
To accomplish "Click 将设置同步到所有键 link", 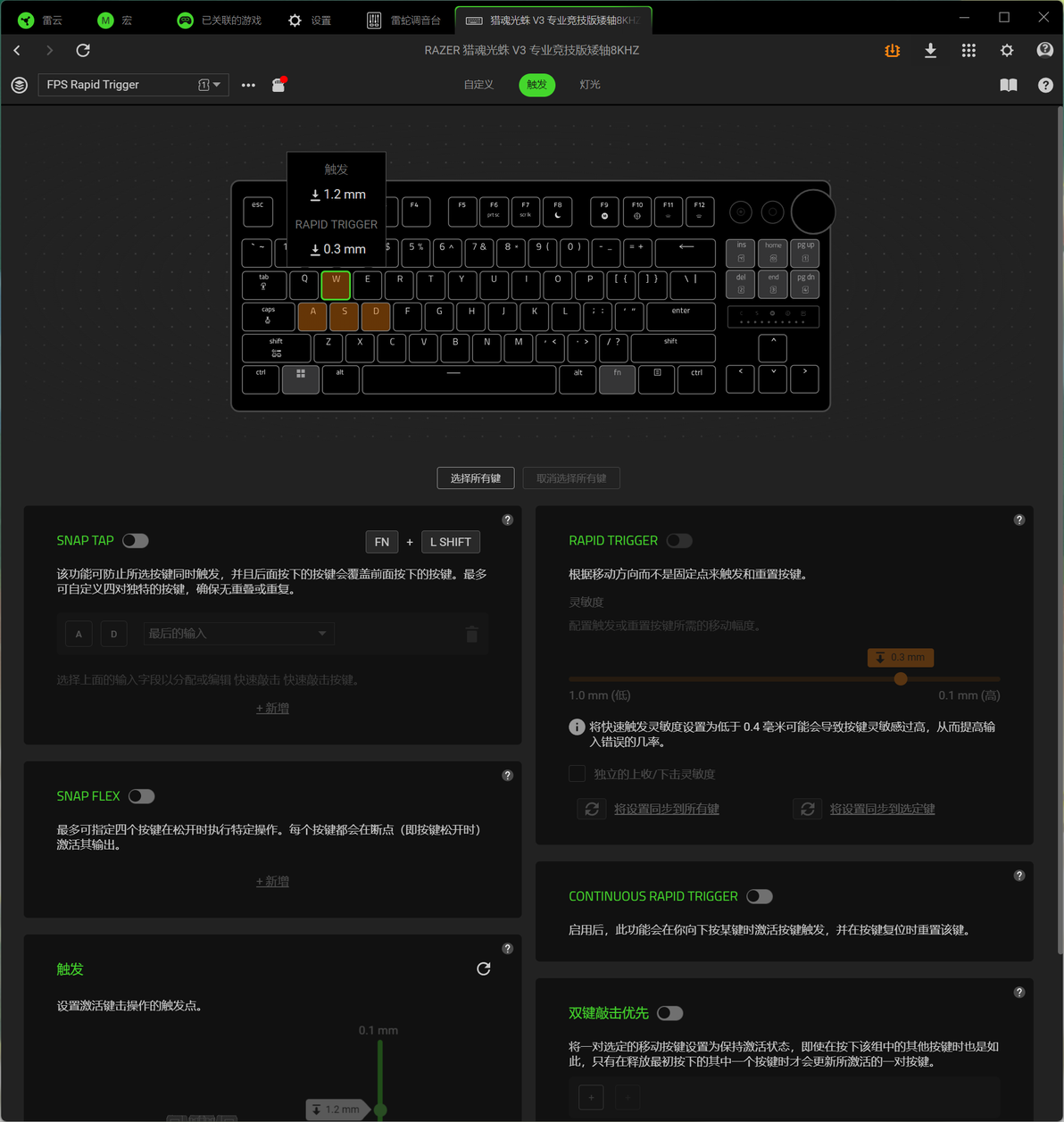I will click(x=667, y=809).
